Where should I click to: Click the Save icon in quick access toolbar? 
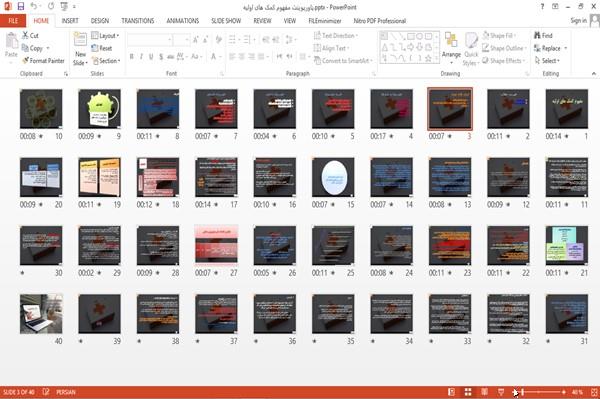pos(21,7)
